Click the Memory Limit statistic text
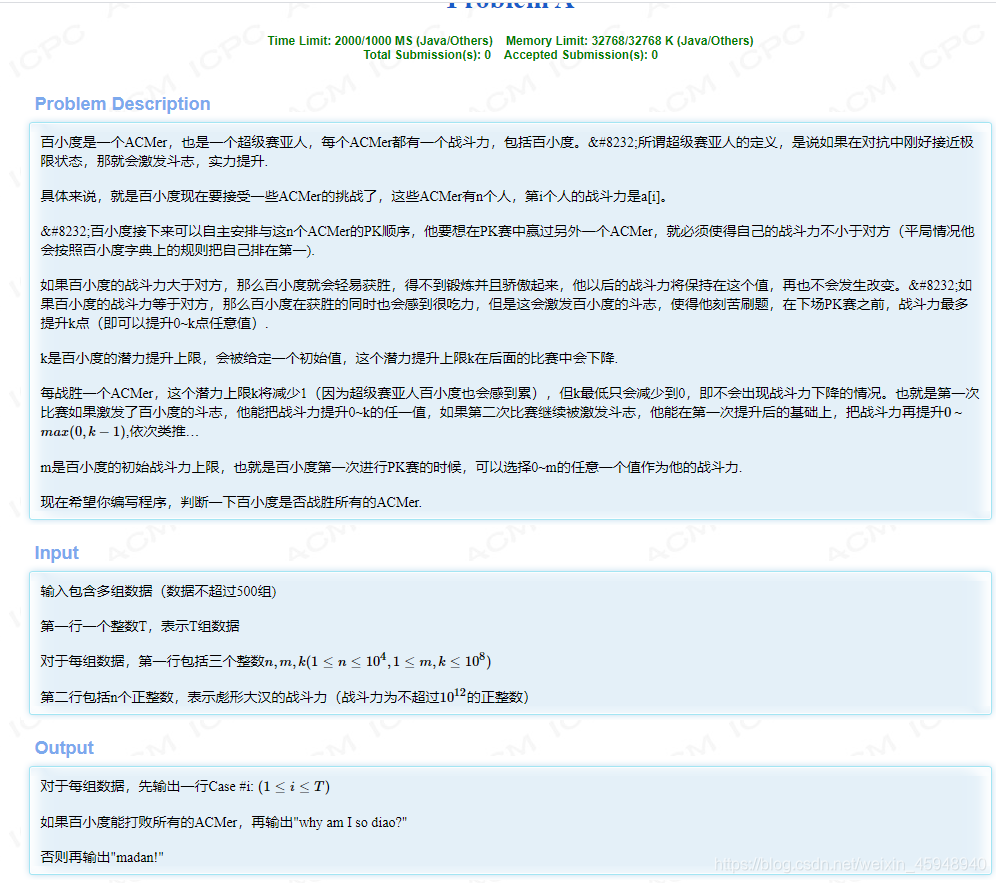This screenshot has width=996, height=883. [x=629, y=41]
